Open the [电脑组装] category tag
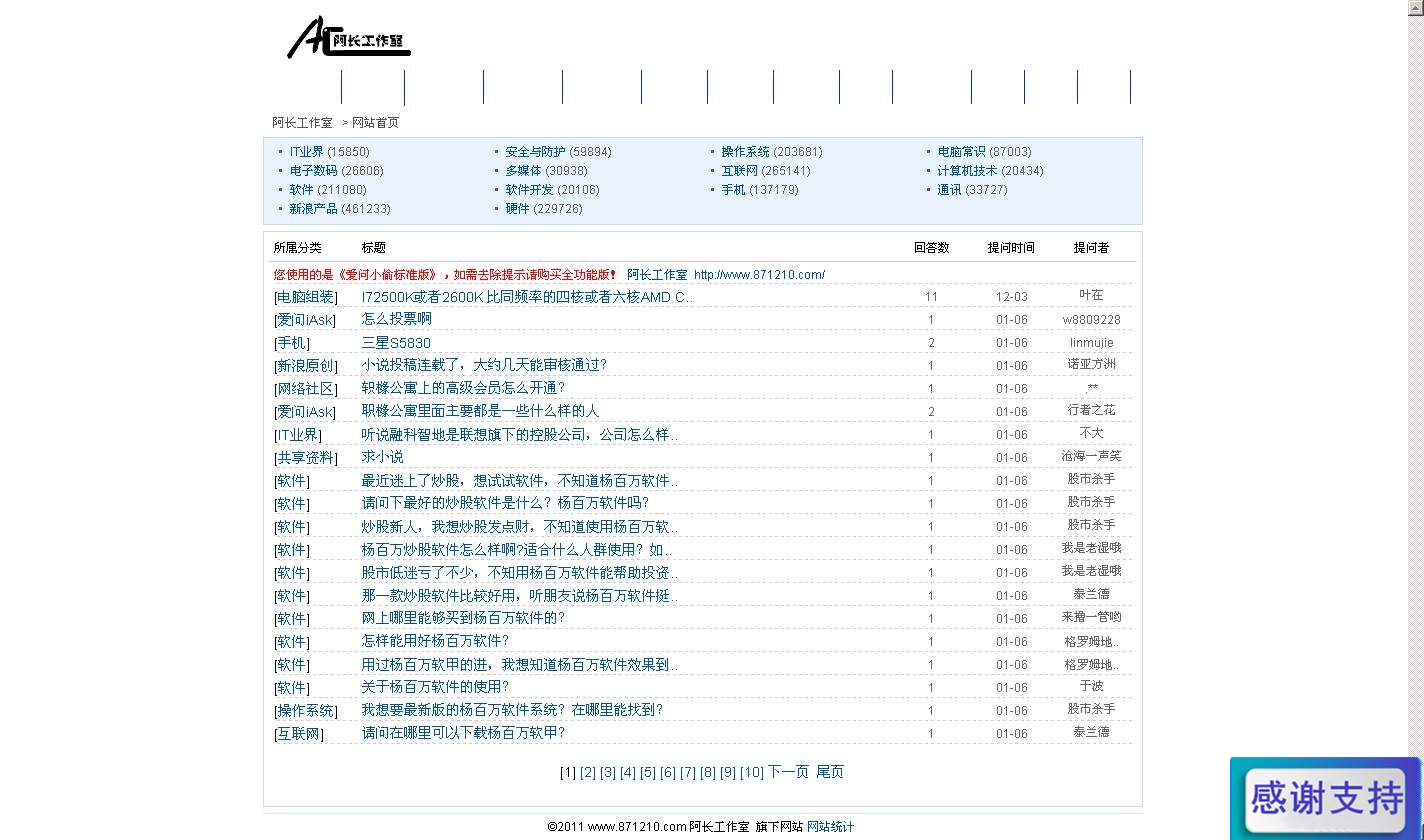1424x840 pixels. tap(306, 297)
